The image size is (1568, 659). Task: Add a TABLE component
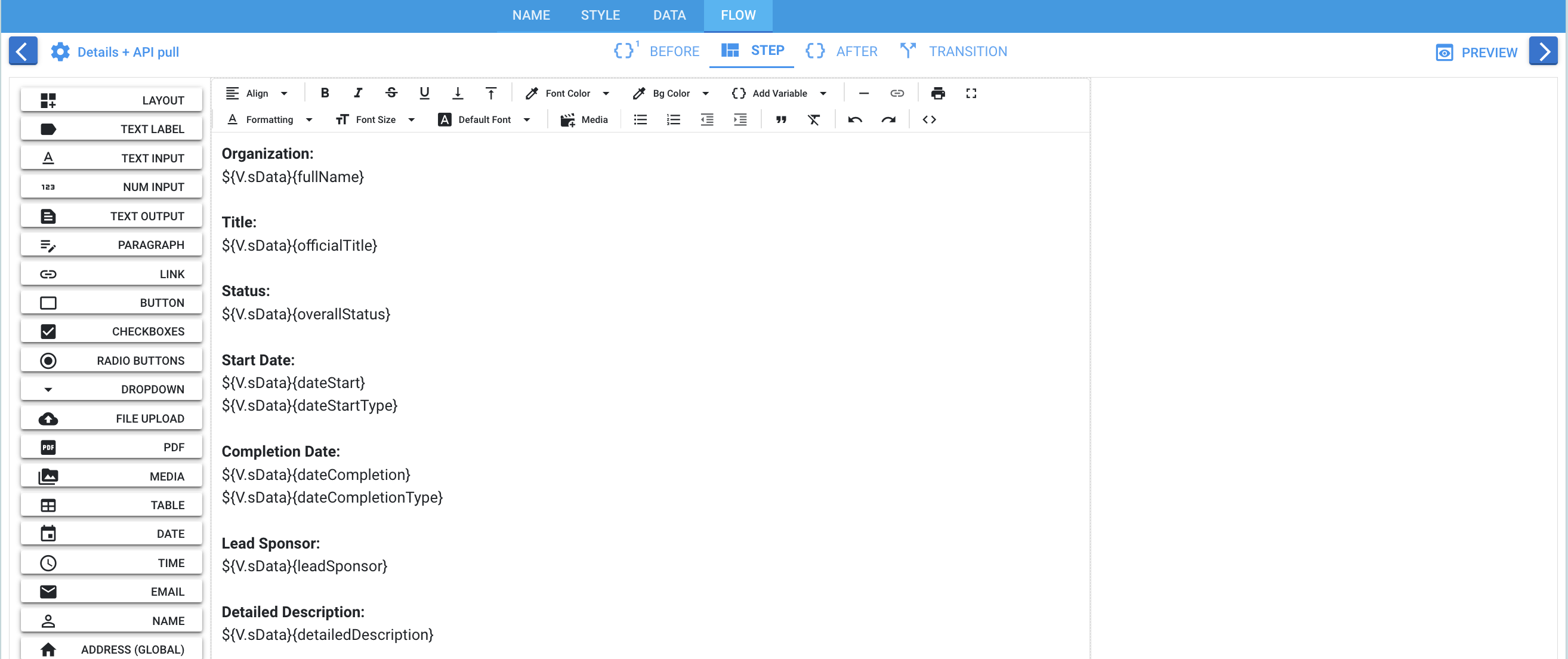point(112,505)
